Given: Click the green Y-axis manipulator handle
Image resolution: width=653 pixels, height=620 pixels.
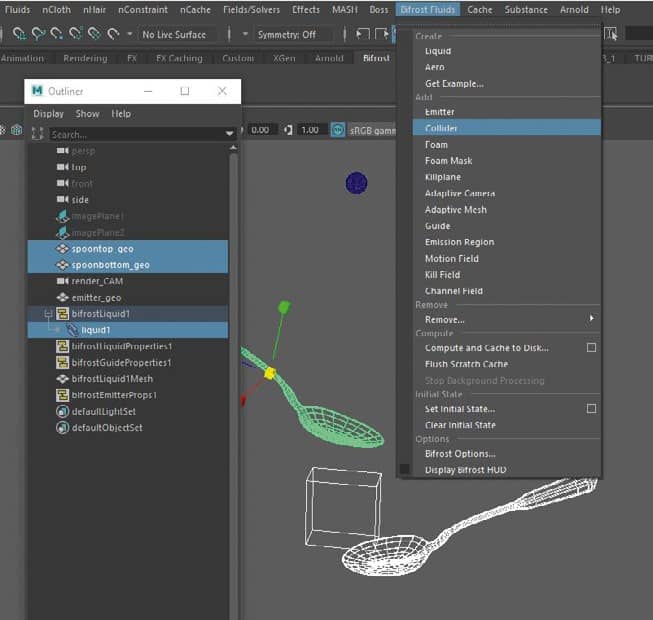Looking at the screenshot, I should [284, 307].
